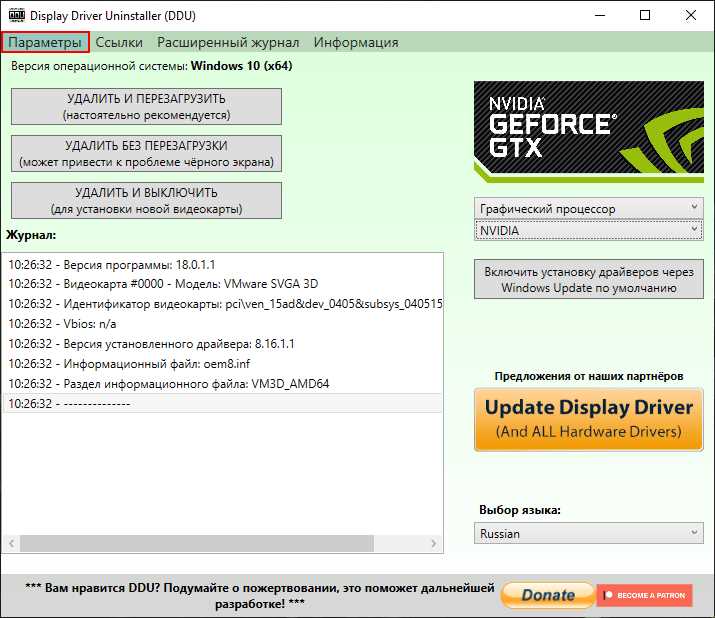Click the DDU app icon in title bar
The width and height of the screenshot is (715, 618).
[x=17, y=16]
